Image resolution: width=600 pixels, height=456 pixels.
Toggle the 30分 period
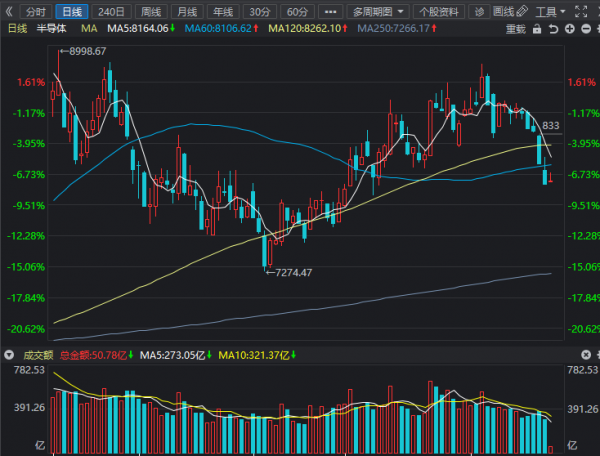tap(259, 11)
